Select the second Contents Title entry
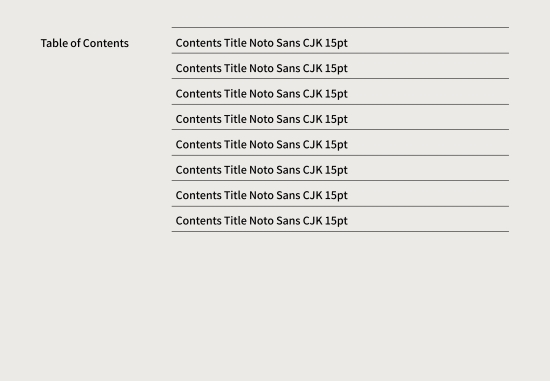 click(340, 66)
